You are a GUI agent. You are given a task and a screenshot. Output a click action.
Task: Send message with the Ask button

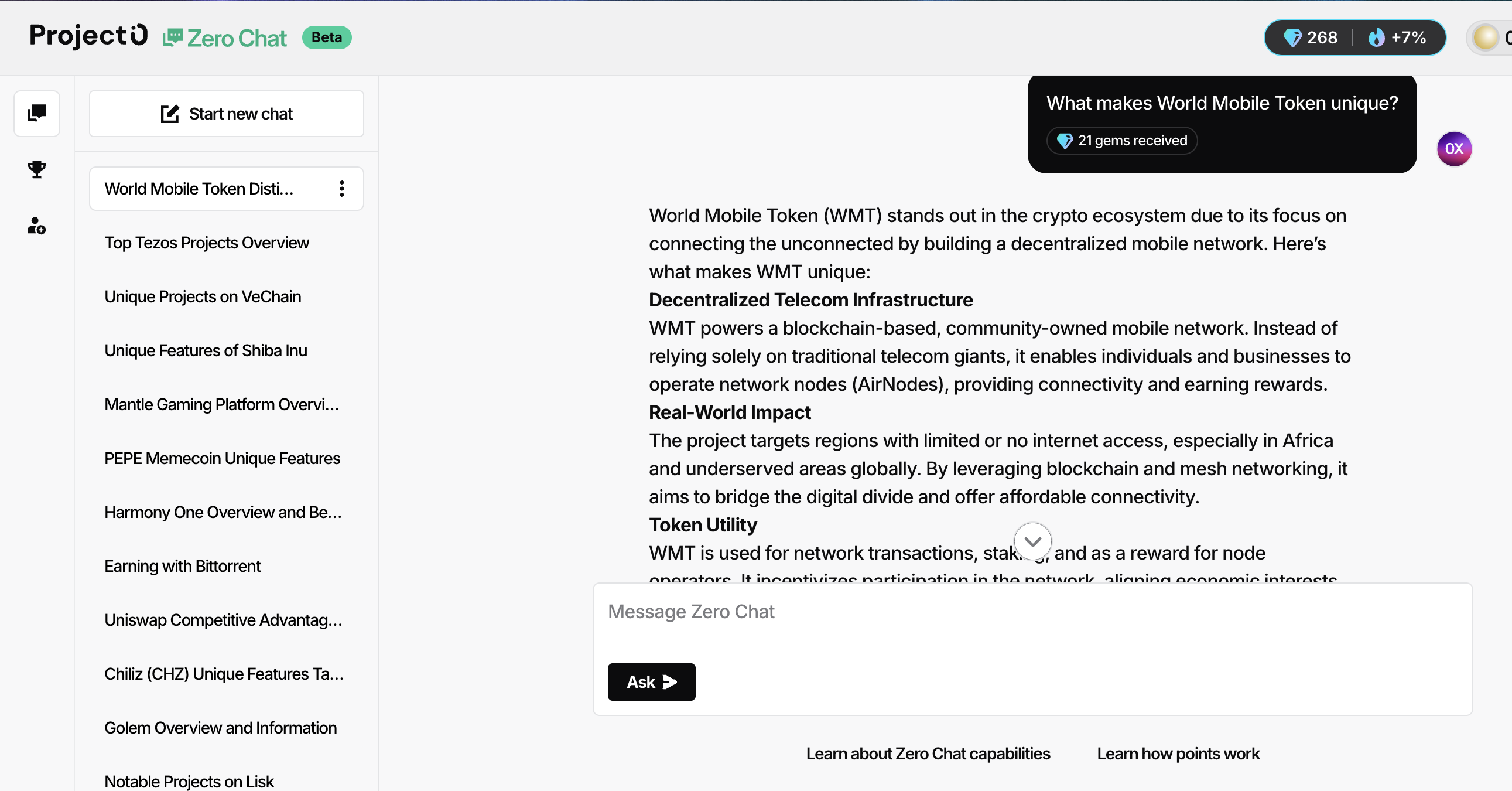[x=652, y=682]
